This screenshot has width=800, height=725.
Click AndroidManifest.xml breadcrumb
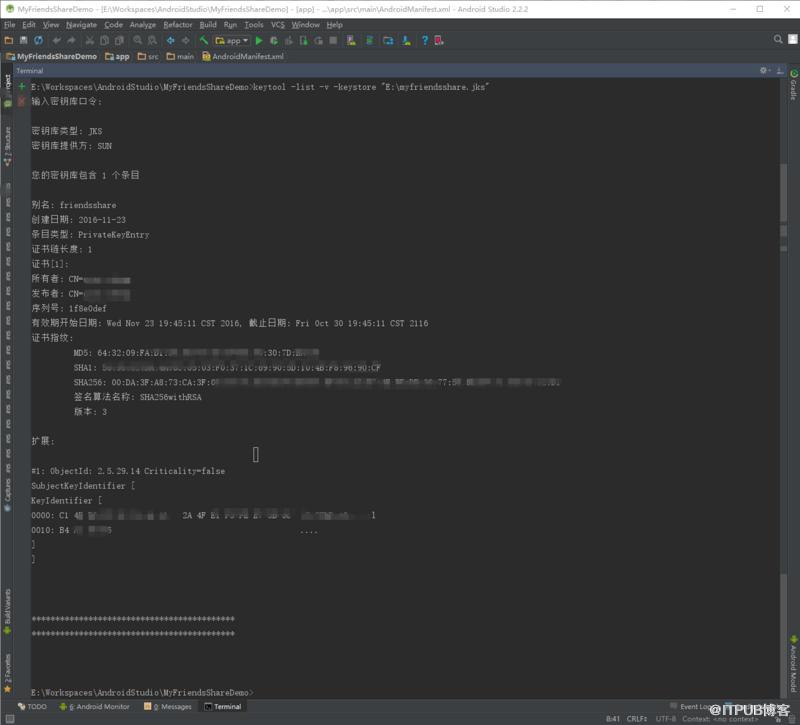click(x=243, y=57)
